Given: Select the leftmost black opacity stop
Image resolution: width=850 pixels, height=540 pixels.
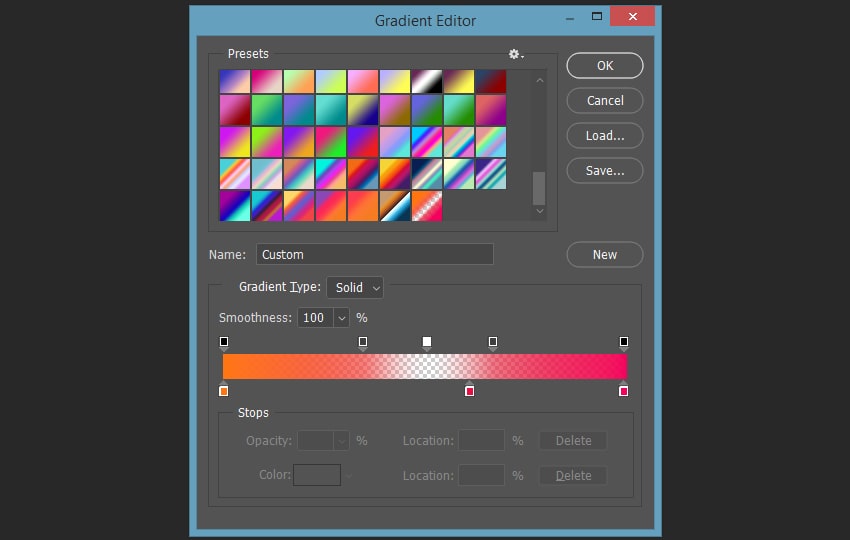Looking at the screenshot, I should tap(224, 342).
